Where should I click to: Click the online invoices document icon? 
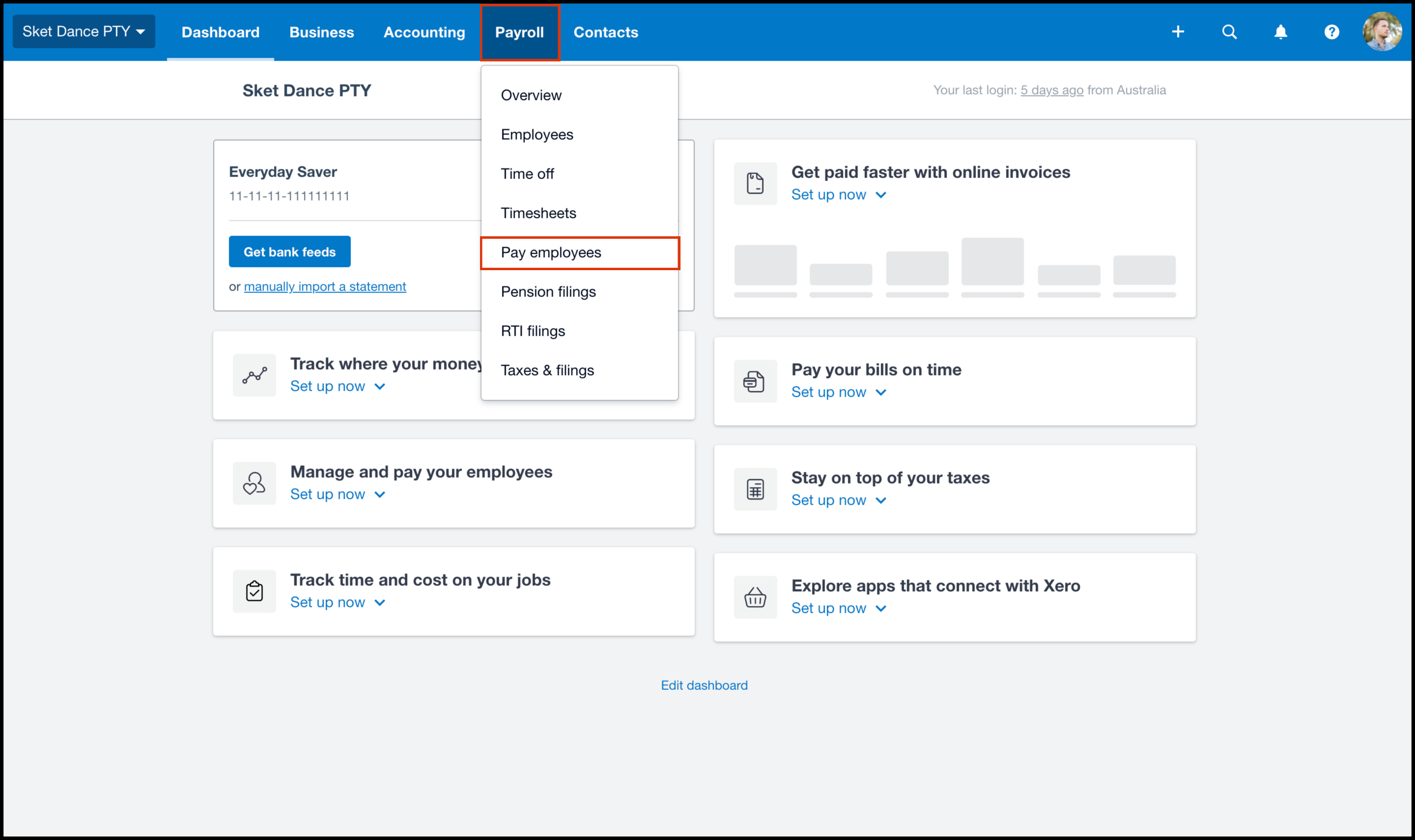tap(755, 183)
